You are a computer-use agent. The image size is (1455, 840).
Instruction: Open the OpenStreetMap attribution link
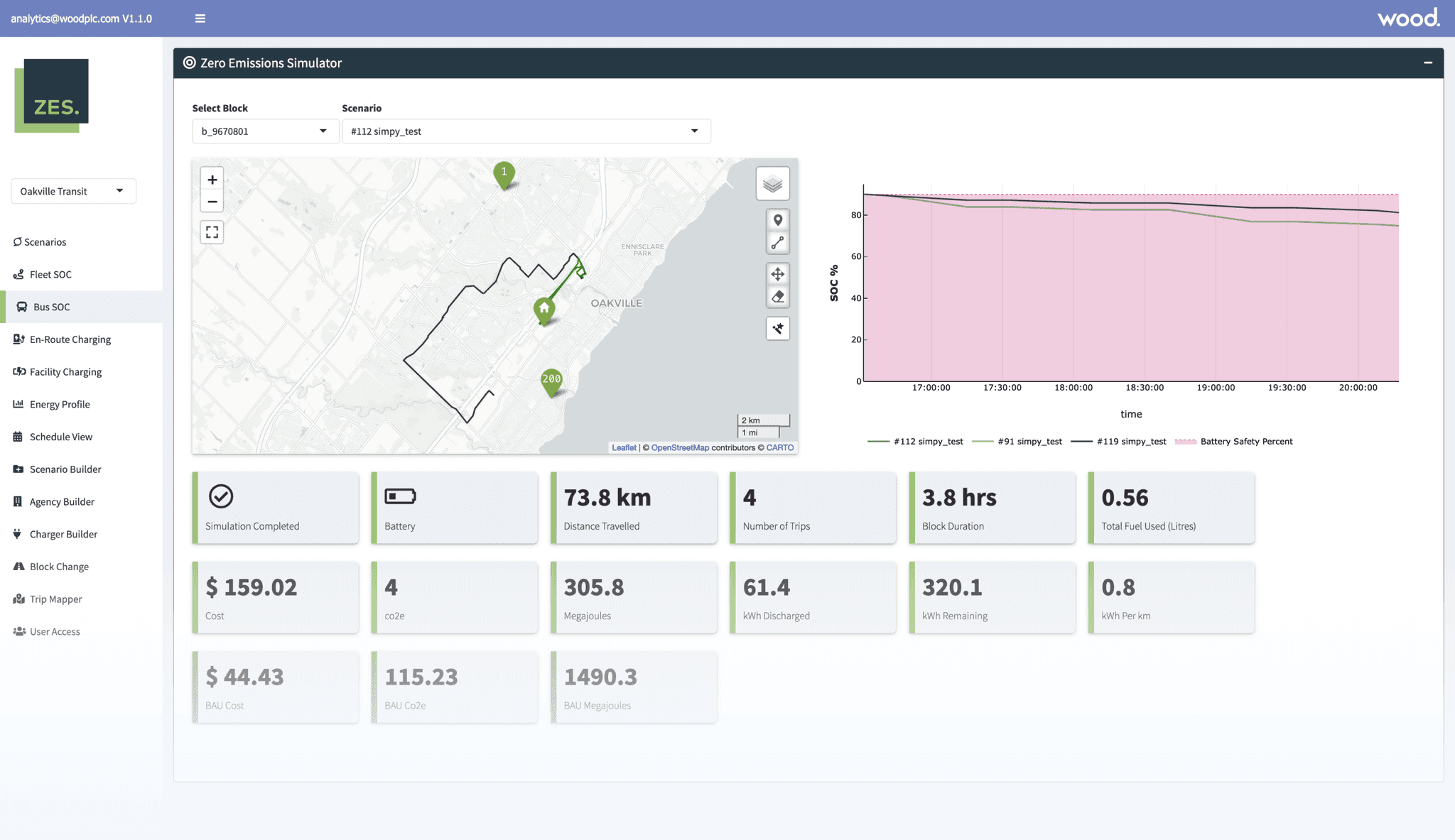[x=680, y=447]
